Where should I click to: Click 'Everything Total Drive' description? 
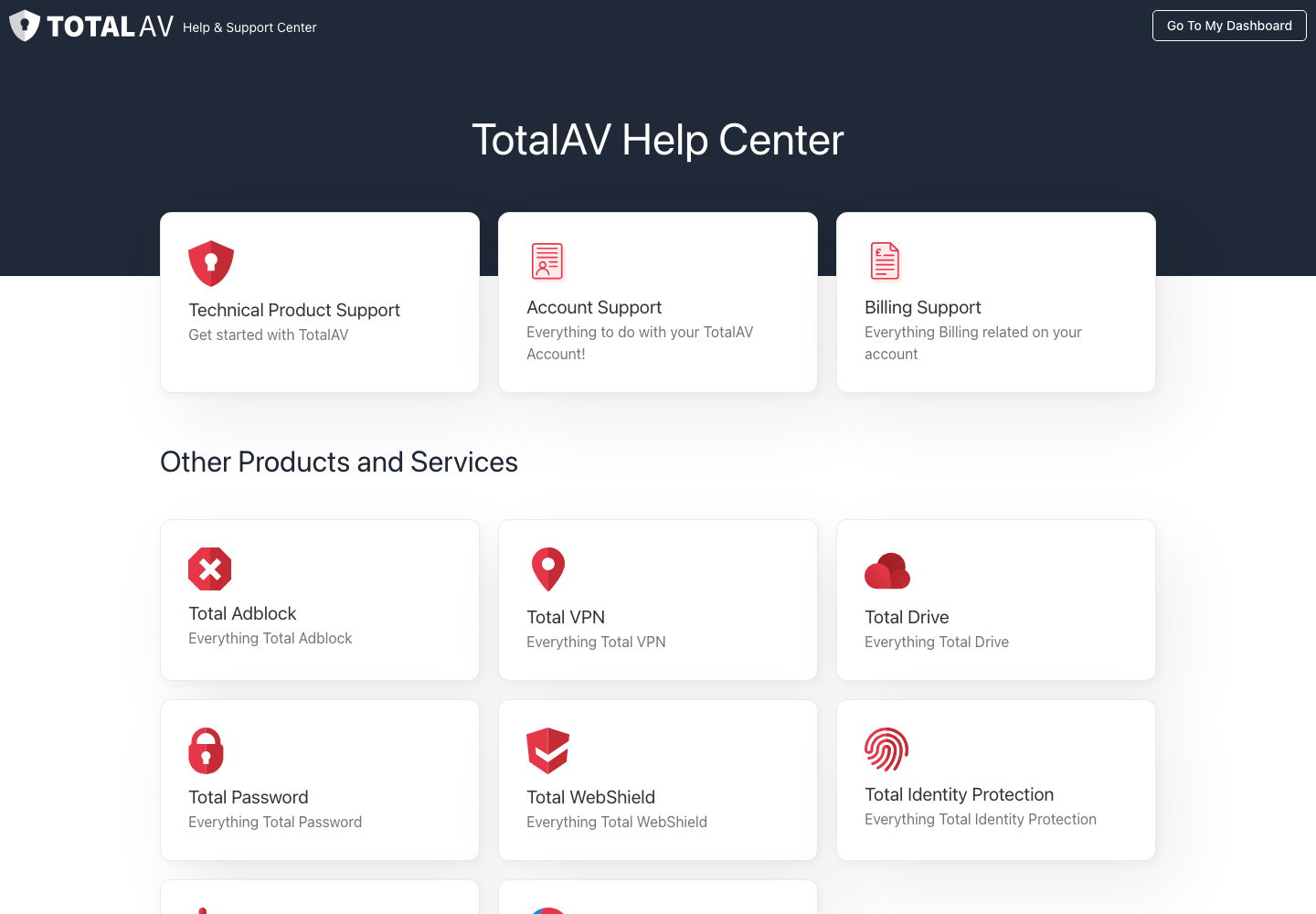pos(937,642)
